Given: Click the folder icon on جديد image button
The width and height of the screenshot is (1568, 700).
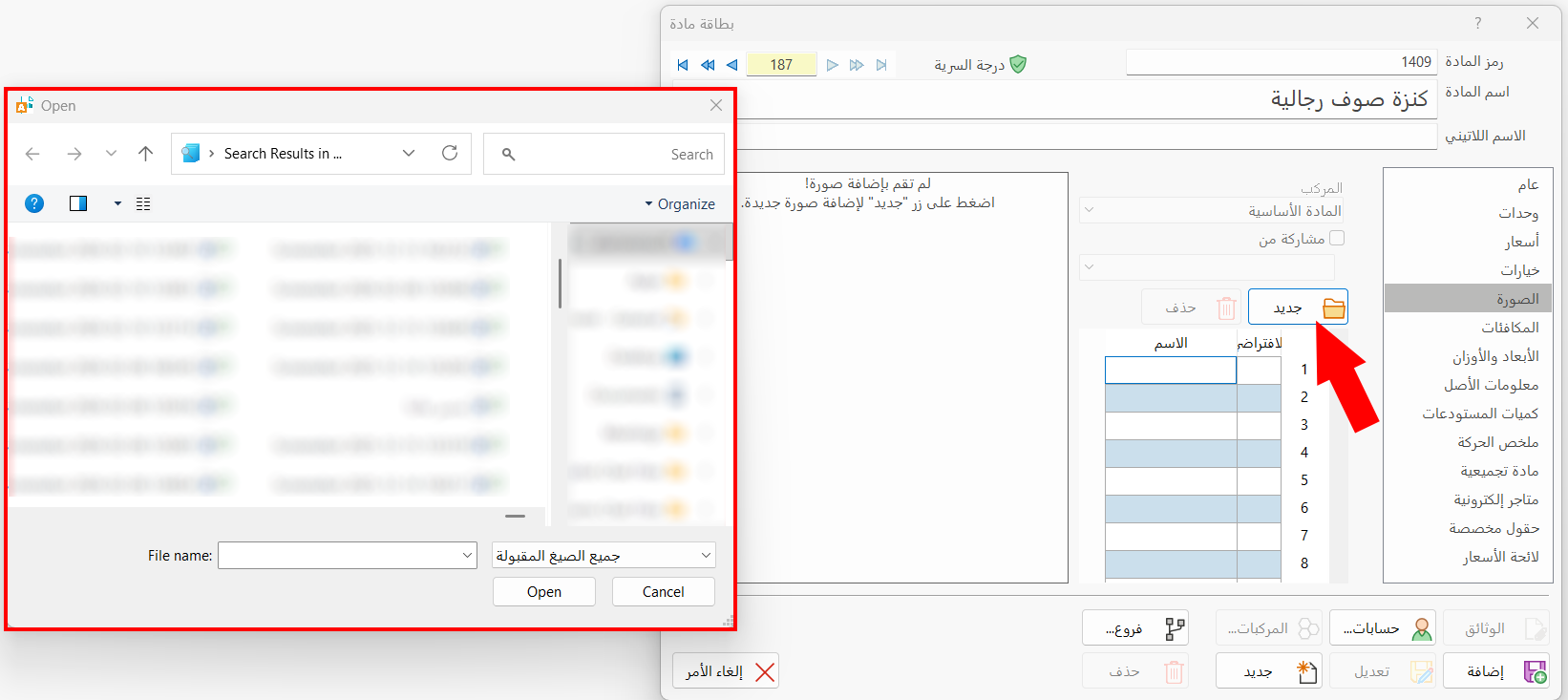Looking at the screenshot, I should pos(1333,308).
